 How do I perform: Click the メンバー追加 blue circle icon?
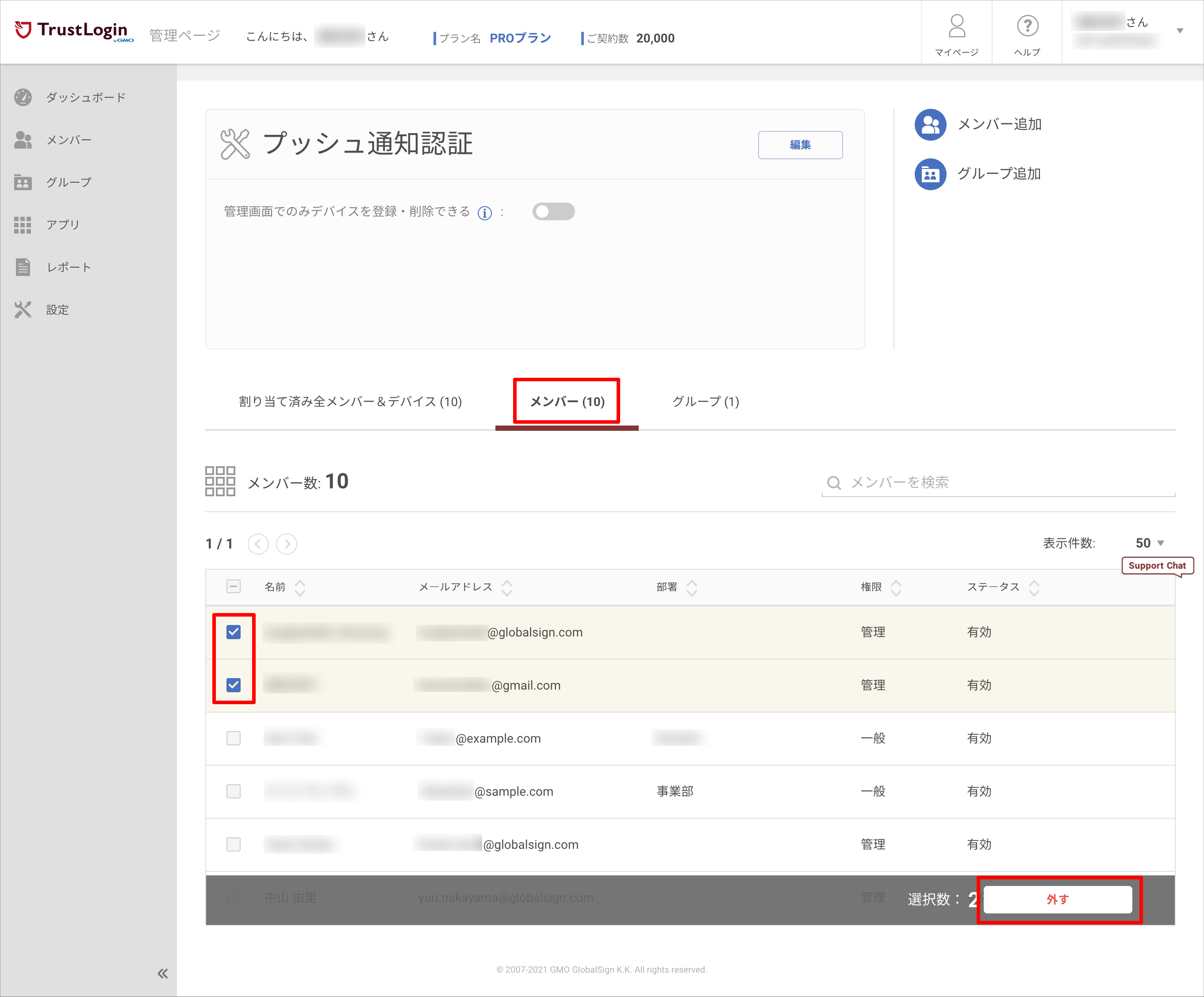(x=930, y=124)
